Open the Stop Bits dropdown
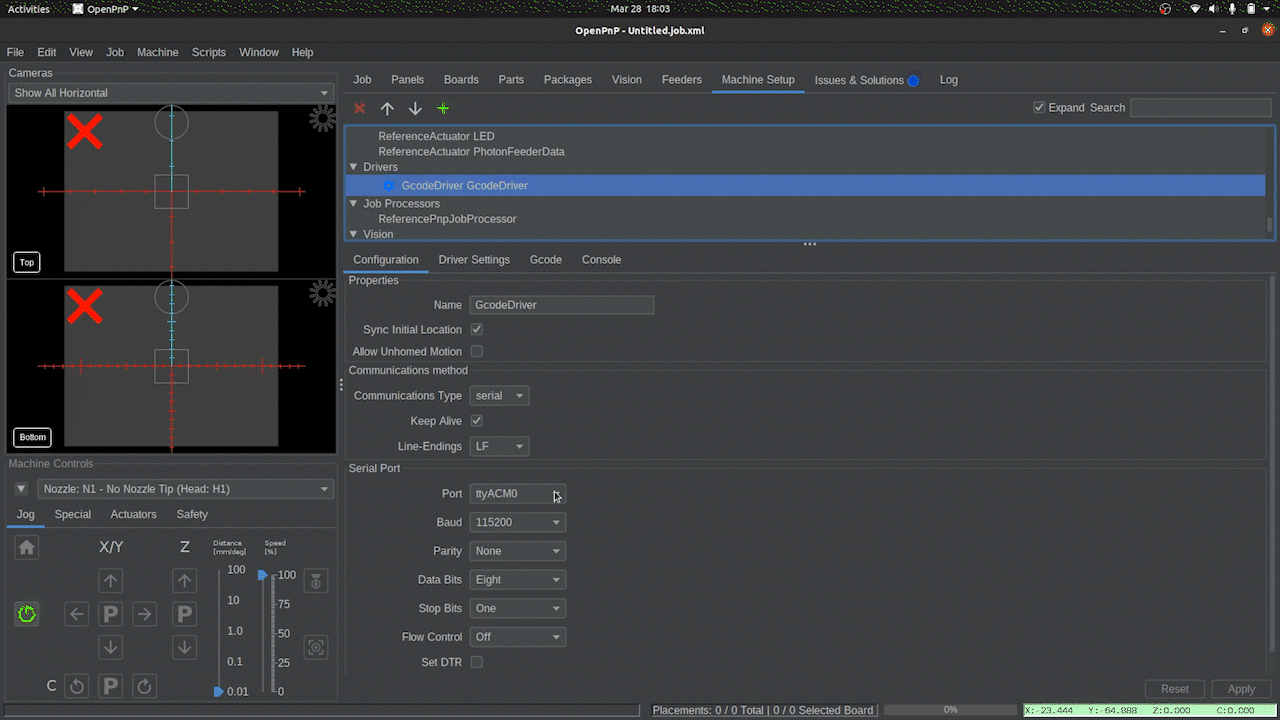1280x720 pixels. pyautogui.click(x=517, y=608)
